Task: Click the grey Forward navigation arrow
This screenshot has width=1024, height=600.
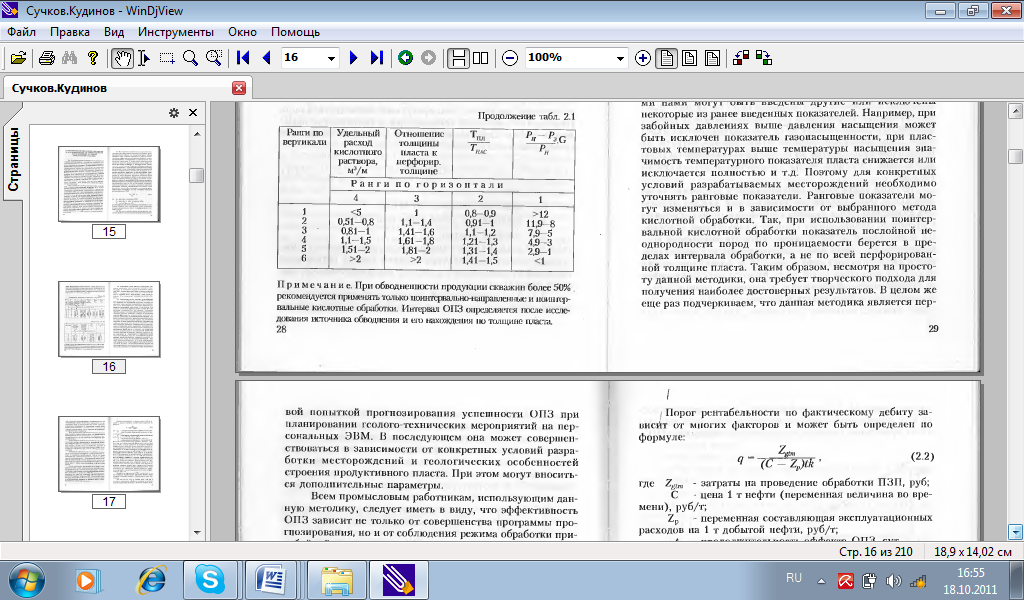Action: [428, 58]
